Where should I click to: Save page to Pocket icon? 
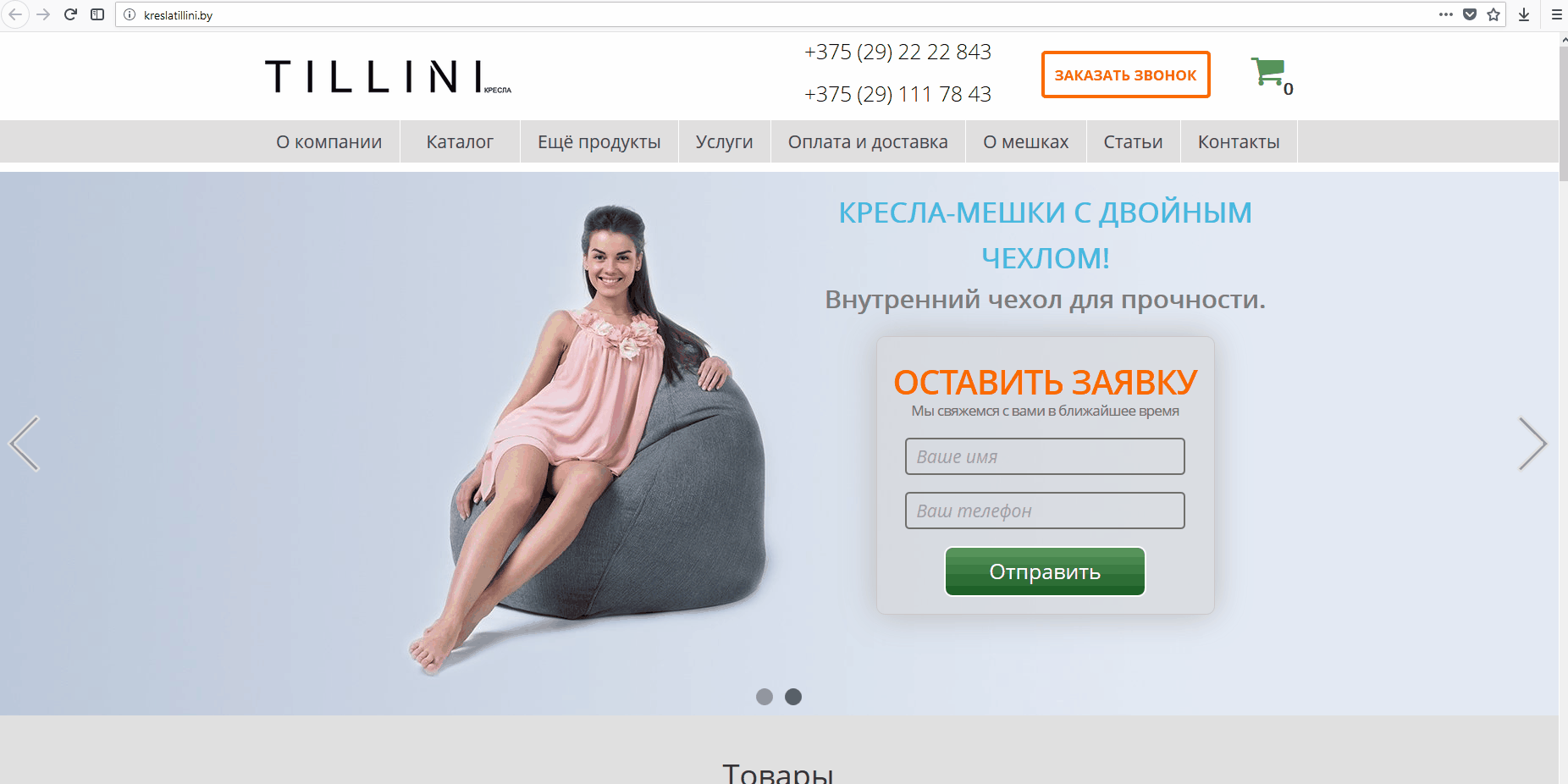point(1470,14)
